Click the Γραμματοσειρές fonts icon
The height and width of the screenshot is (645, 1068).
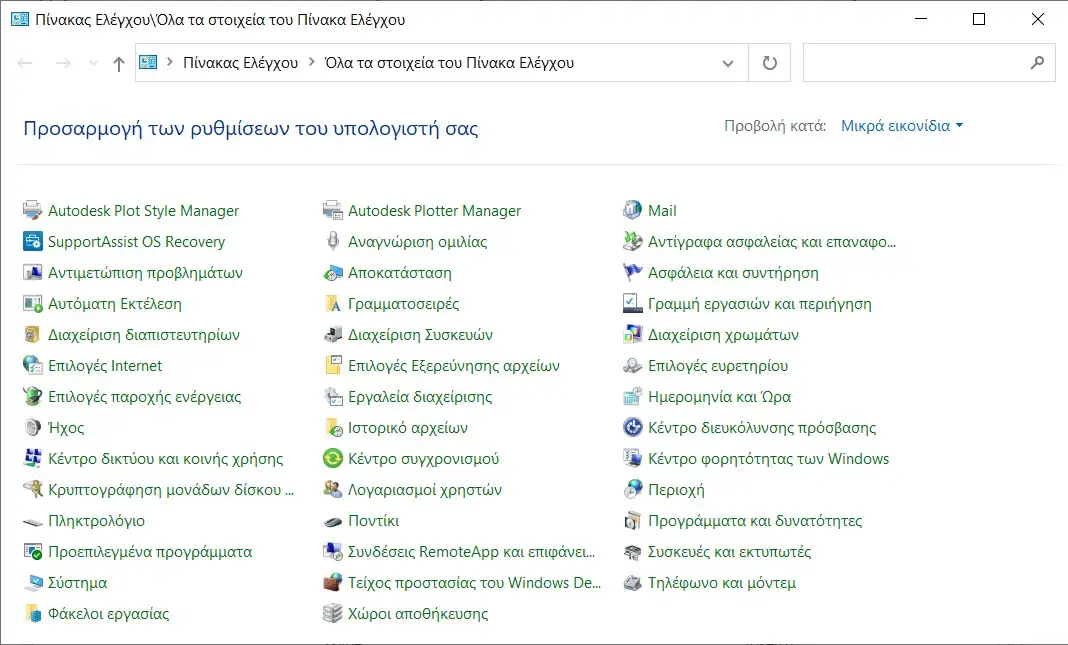click(332, 303)
